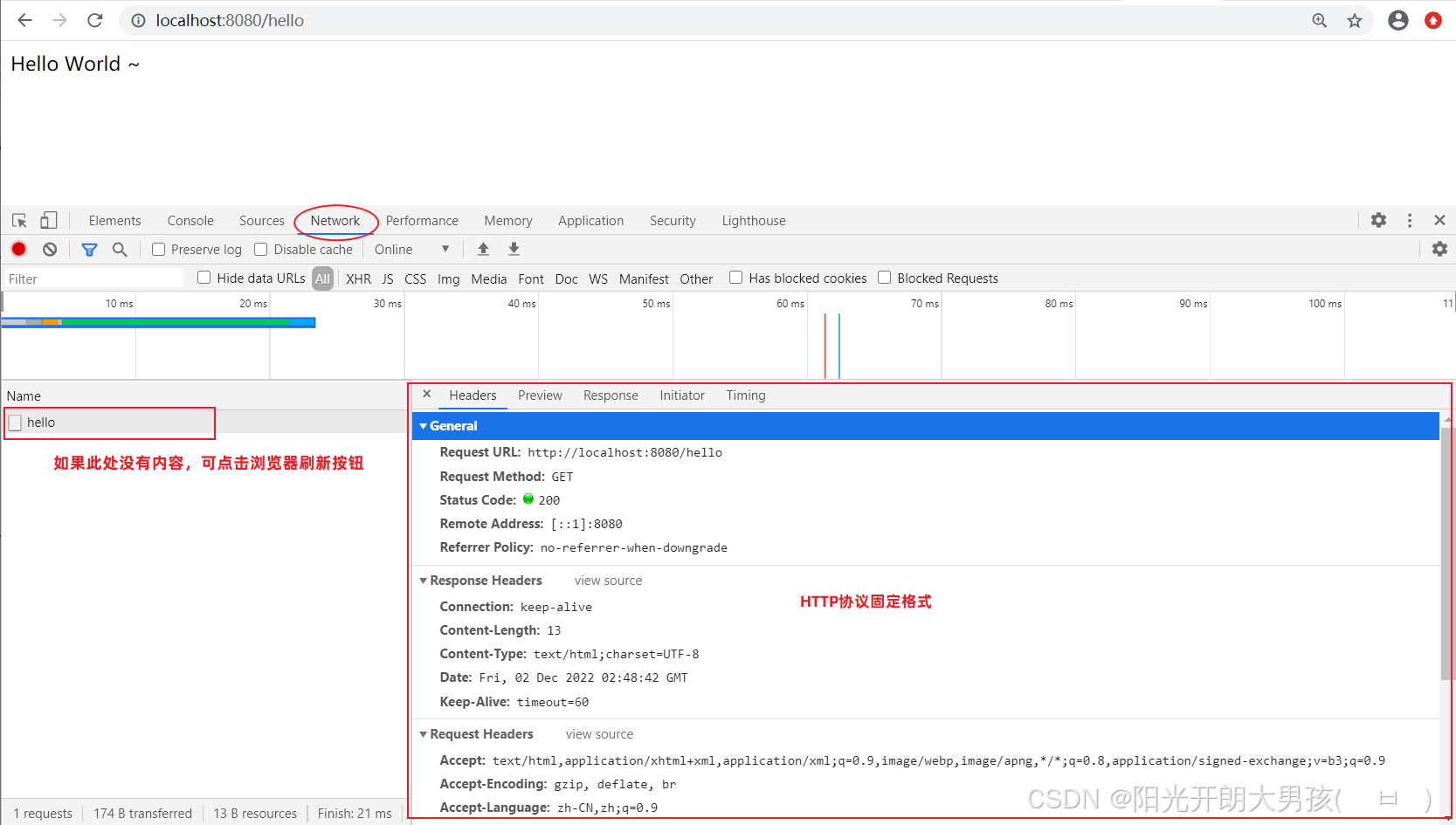
Task: Filter requests by XHR
Action: (358, 278)
